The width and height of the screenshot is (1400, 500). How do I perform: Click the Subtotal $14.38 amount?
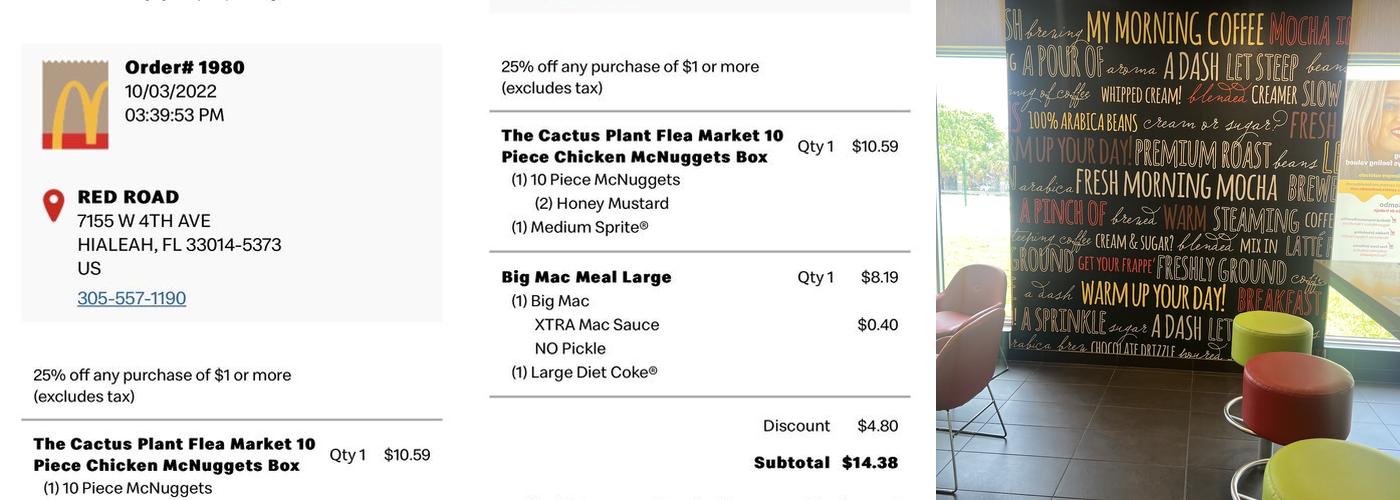(869, 463)
